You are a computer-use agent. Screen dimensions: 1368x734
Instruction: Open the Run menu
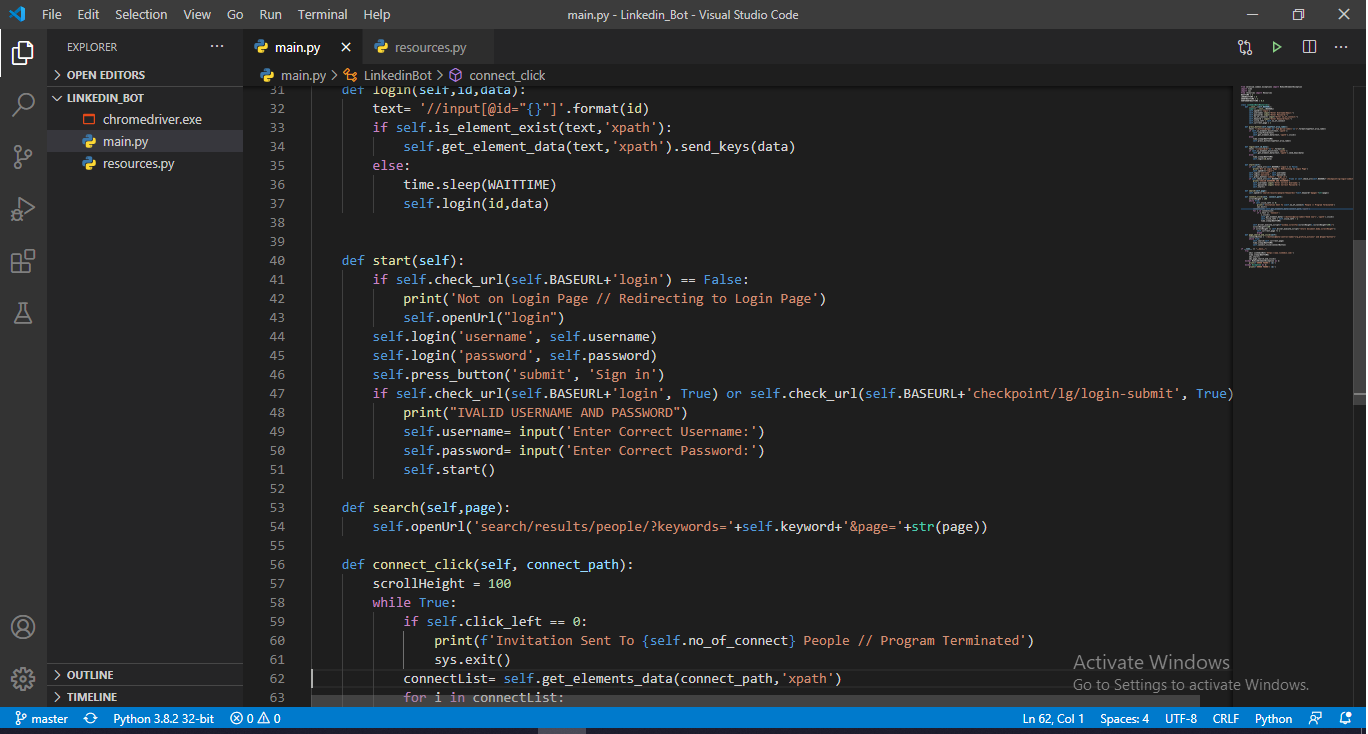270,15
